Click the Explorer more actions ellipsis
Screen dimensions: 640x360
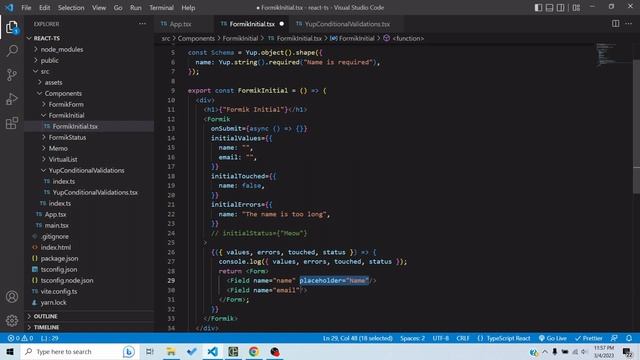142,24
